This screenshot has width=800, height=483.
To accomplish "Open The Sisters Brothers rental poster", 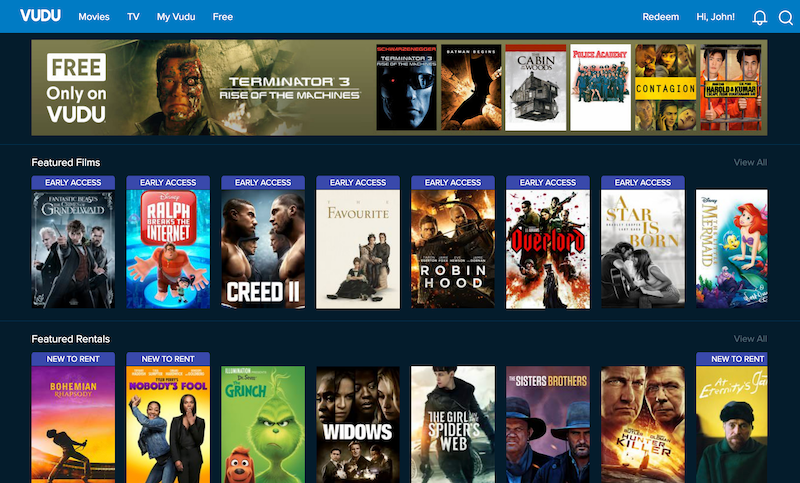I will (547, 424).
